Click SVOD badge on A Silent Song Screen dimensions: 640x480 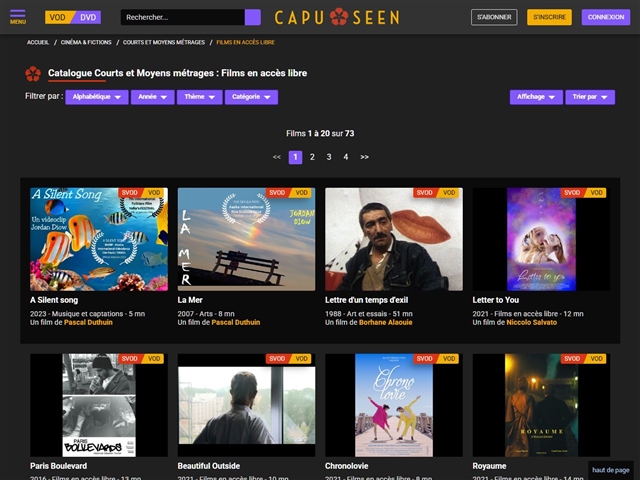130,193
